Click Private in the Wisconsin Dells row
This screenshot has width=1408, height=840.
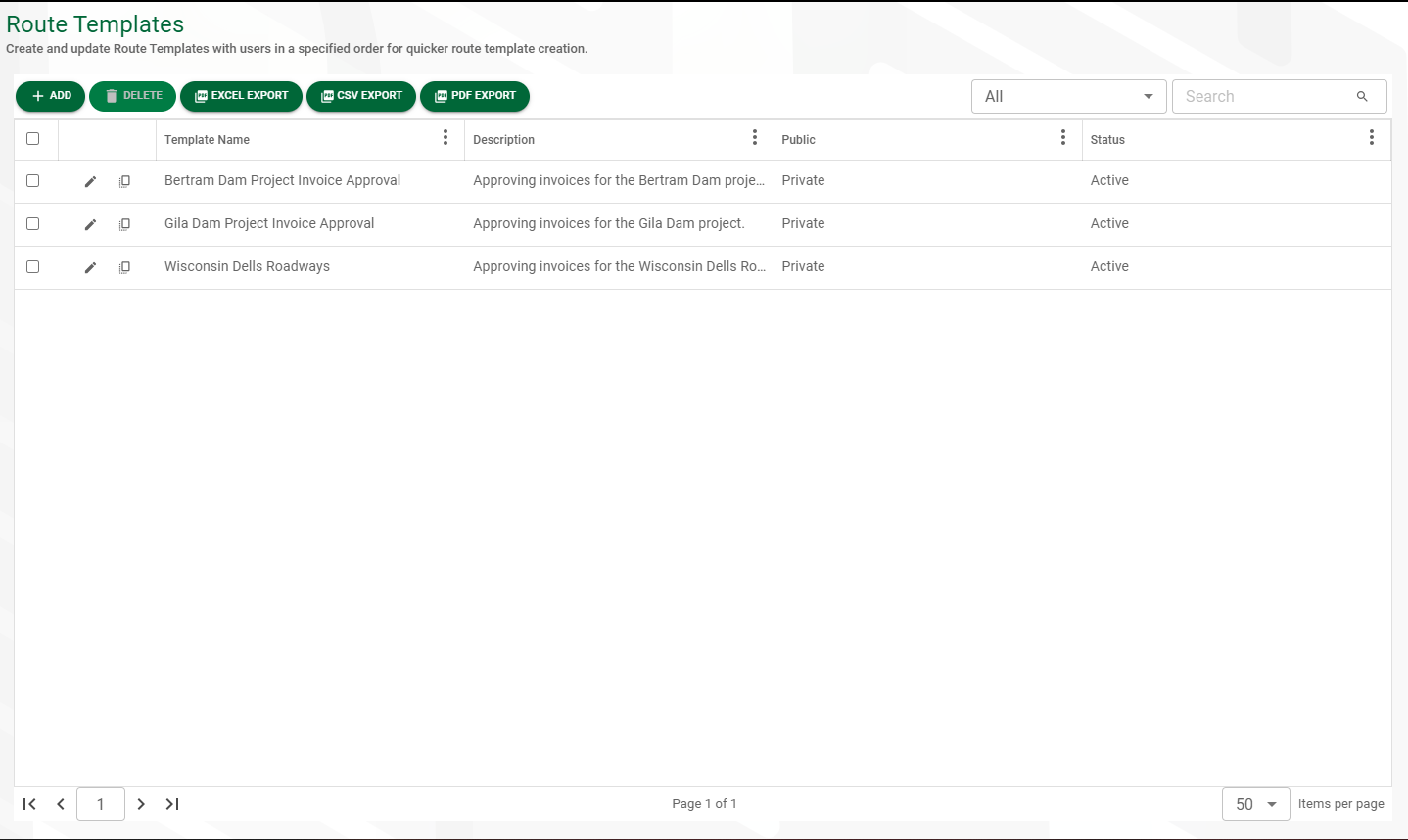tap(803, 266)
